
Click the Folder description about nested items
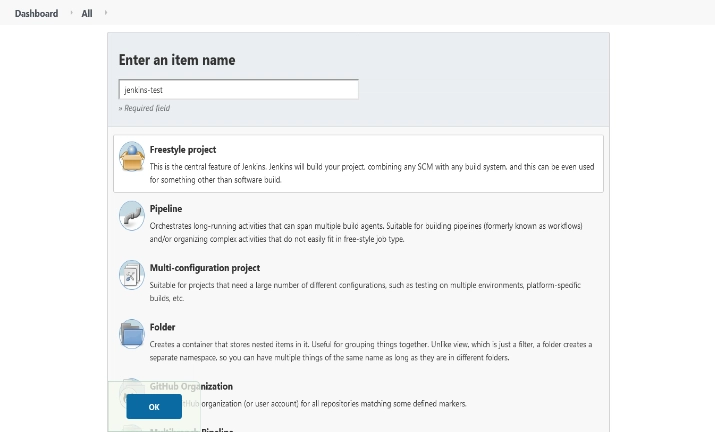click(371, 351)
